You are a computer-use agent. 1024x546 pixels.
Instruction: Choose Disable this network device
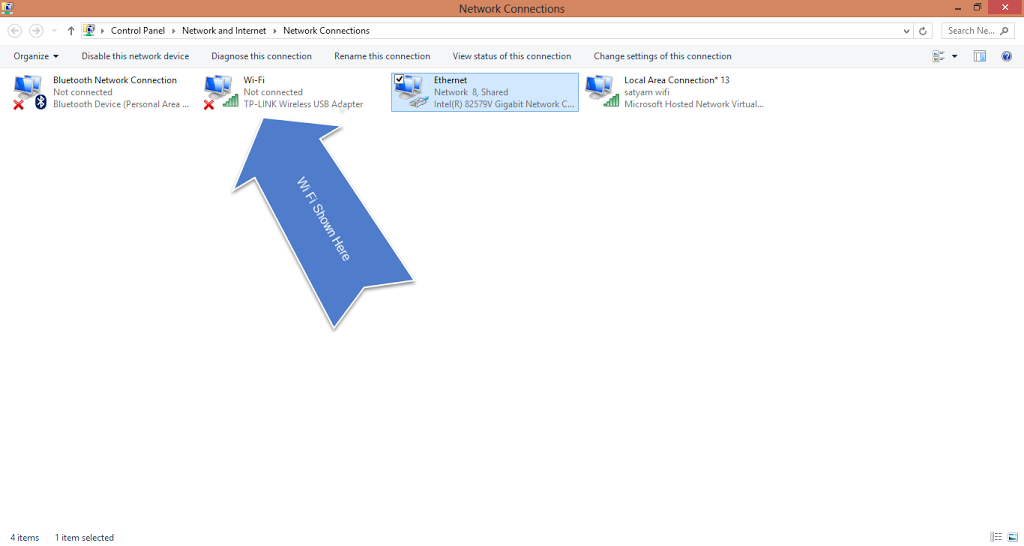[x=135, y=56]
